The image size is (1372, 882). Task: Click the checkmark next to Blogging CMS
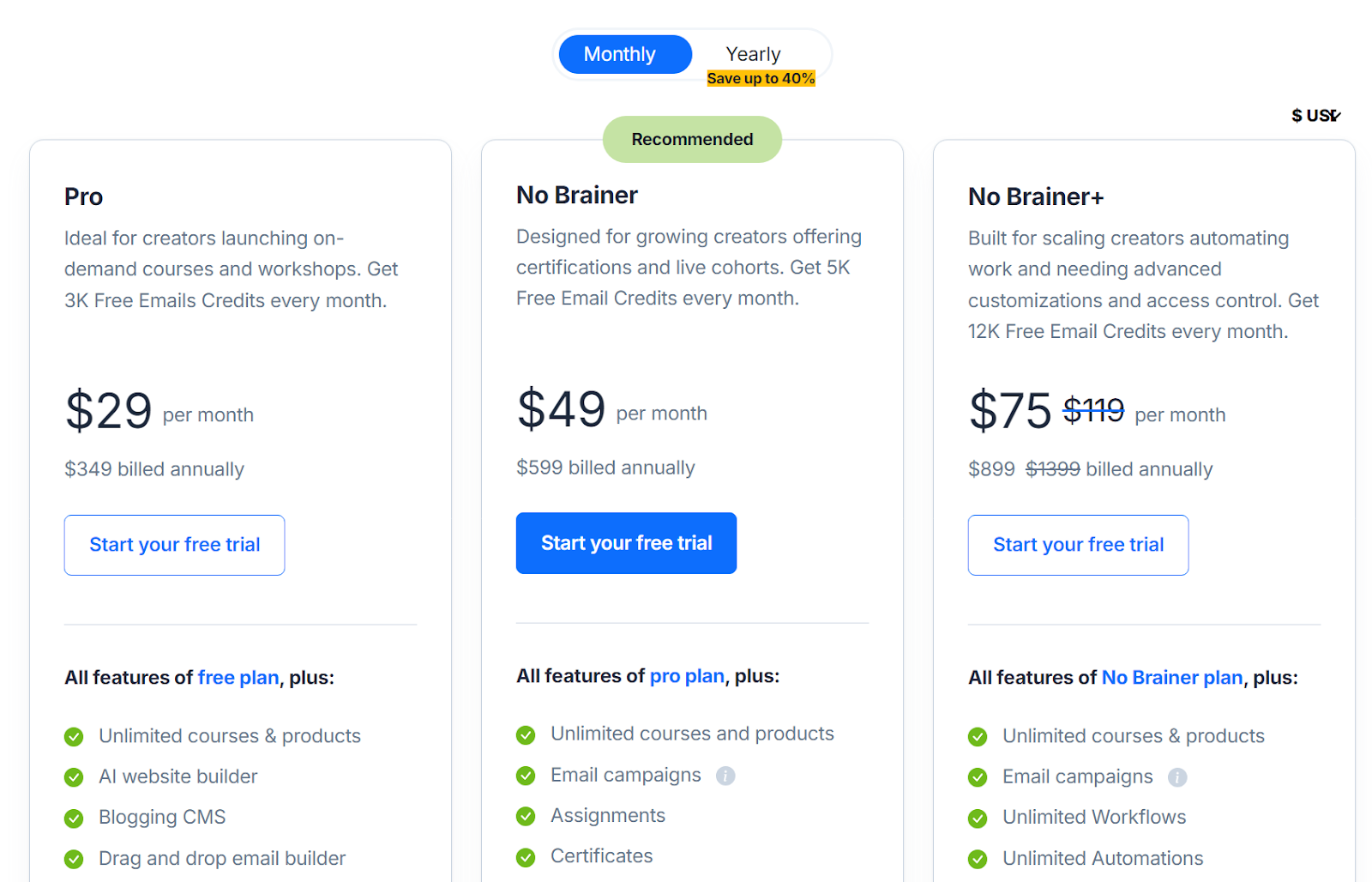coord(74,817)
